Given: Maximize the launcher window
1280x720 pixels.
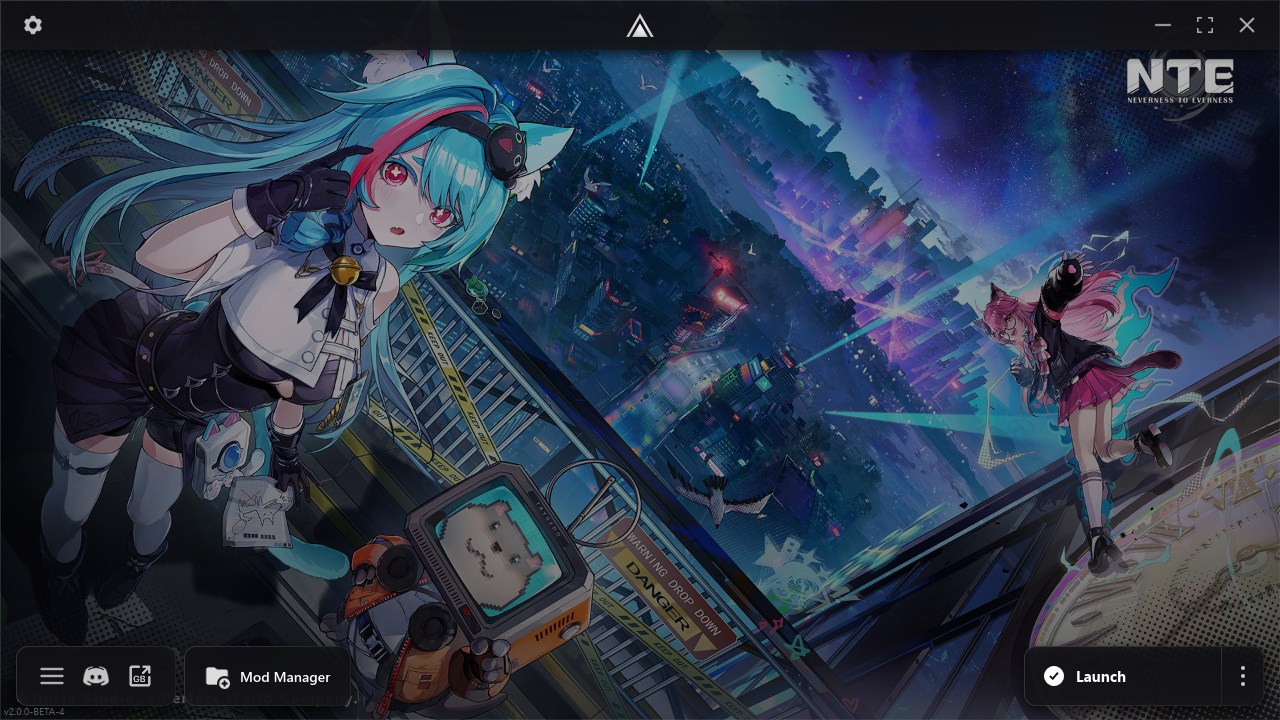Looking at the screenshot, I should [1205, 25].
